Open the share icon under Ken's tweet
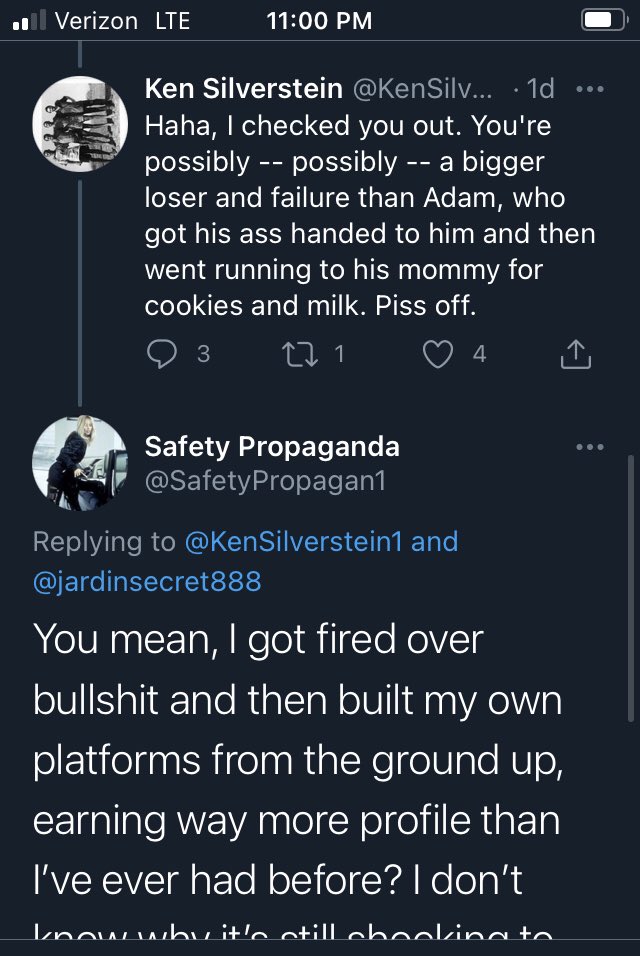This screenshot has width=640, height=956. pos(579,354)
